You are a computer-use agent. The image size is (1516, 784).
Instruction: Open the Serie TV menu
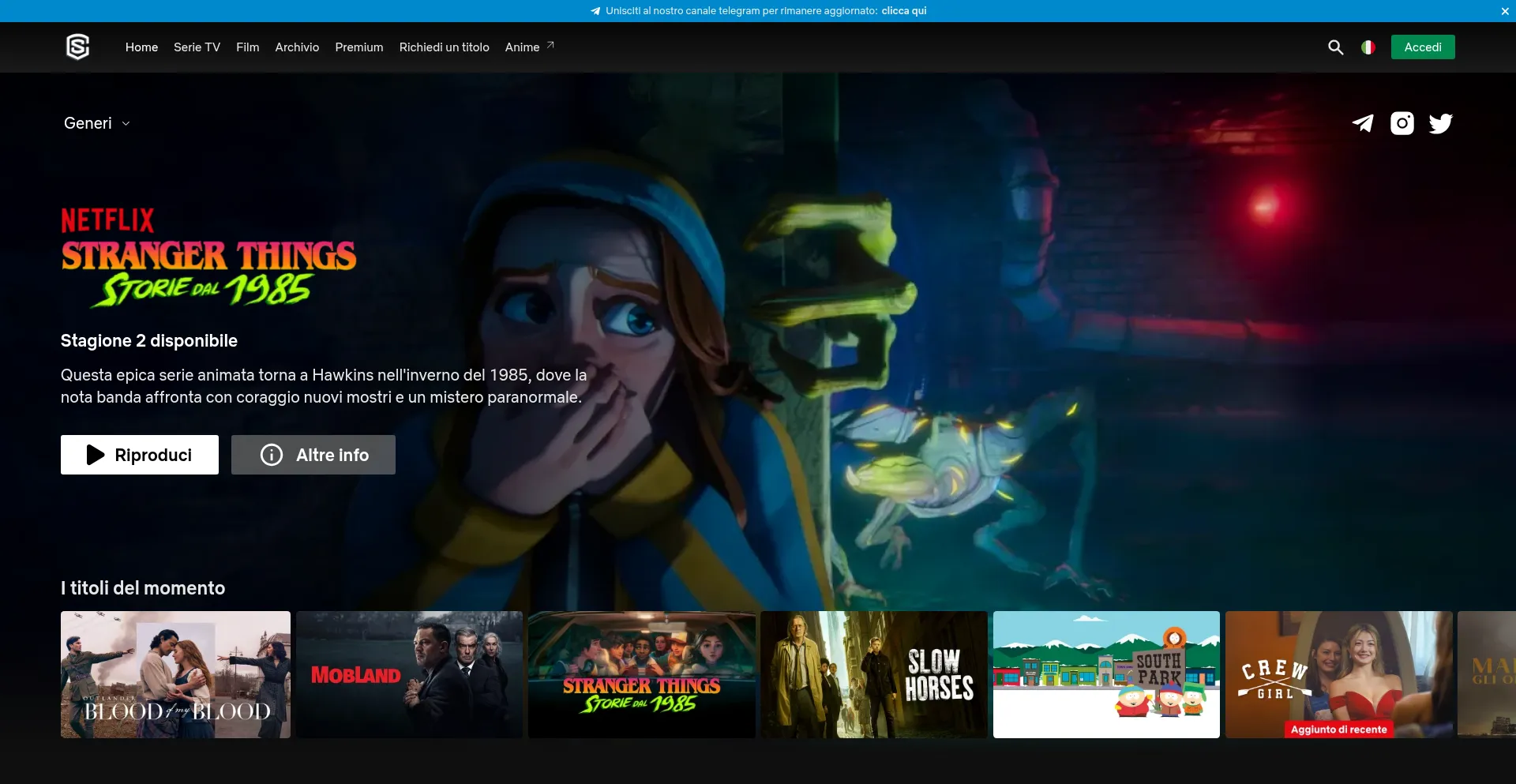pyautogui.click(x=197, y=47)
